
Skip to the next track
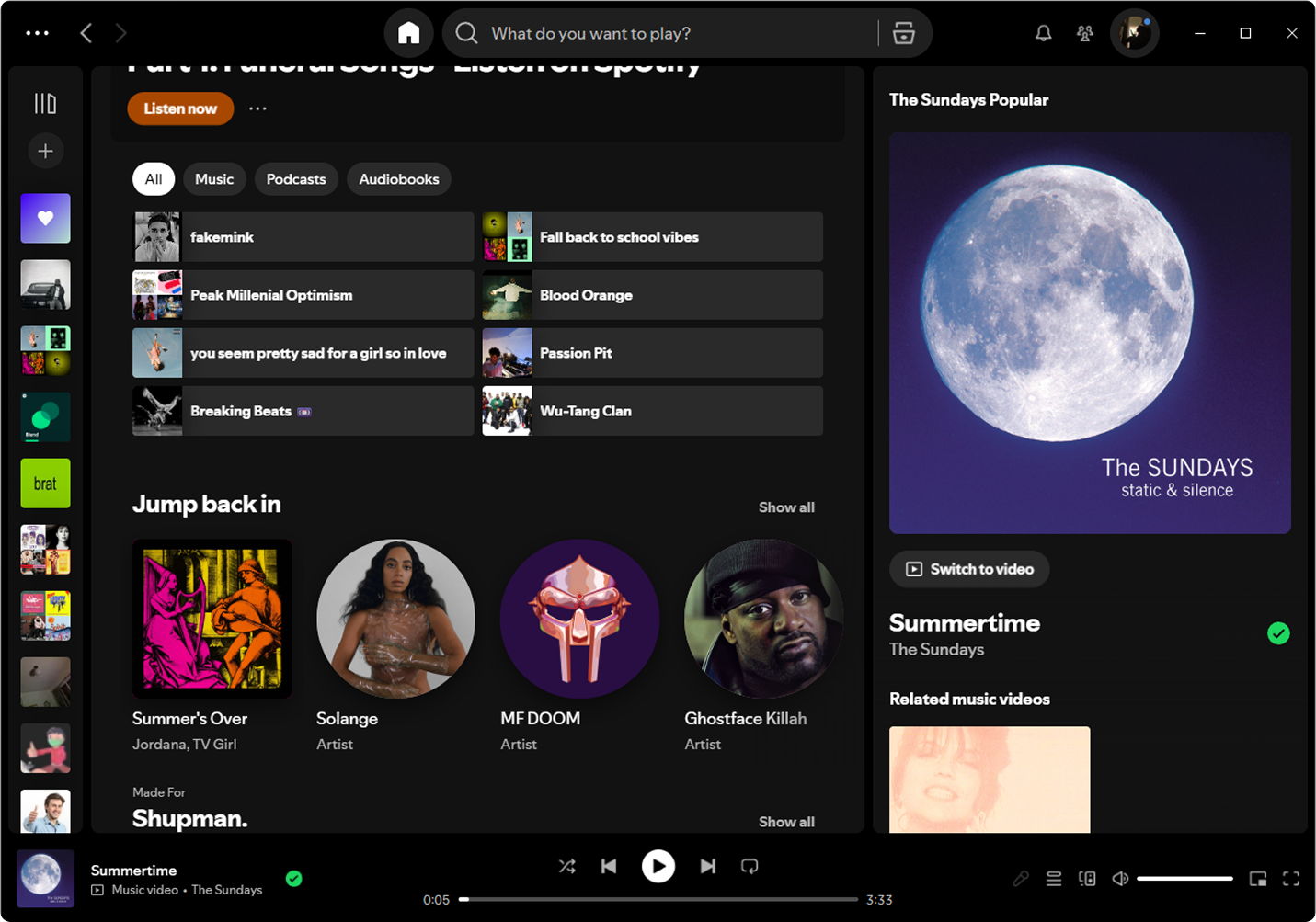coord(707,866)
